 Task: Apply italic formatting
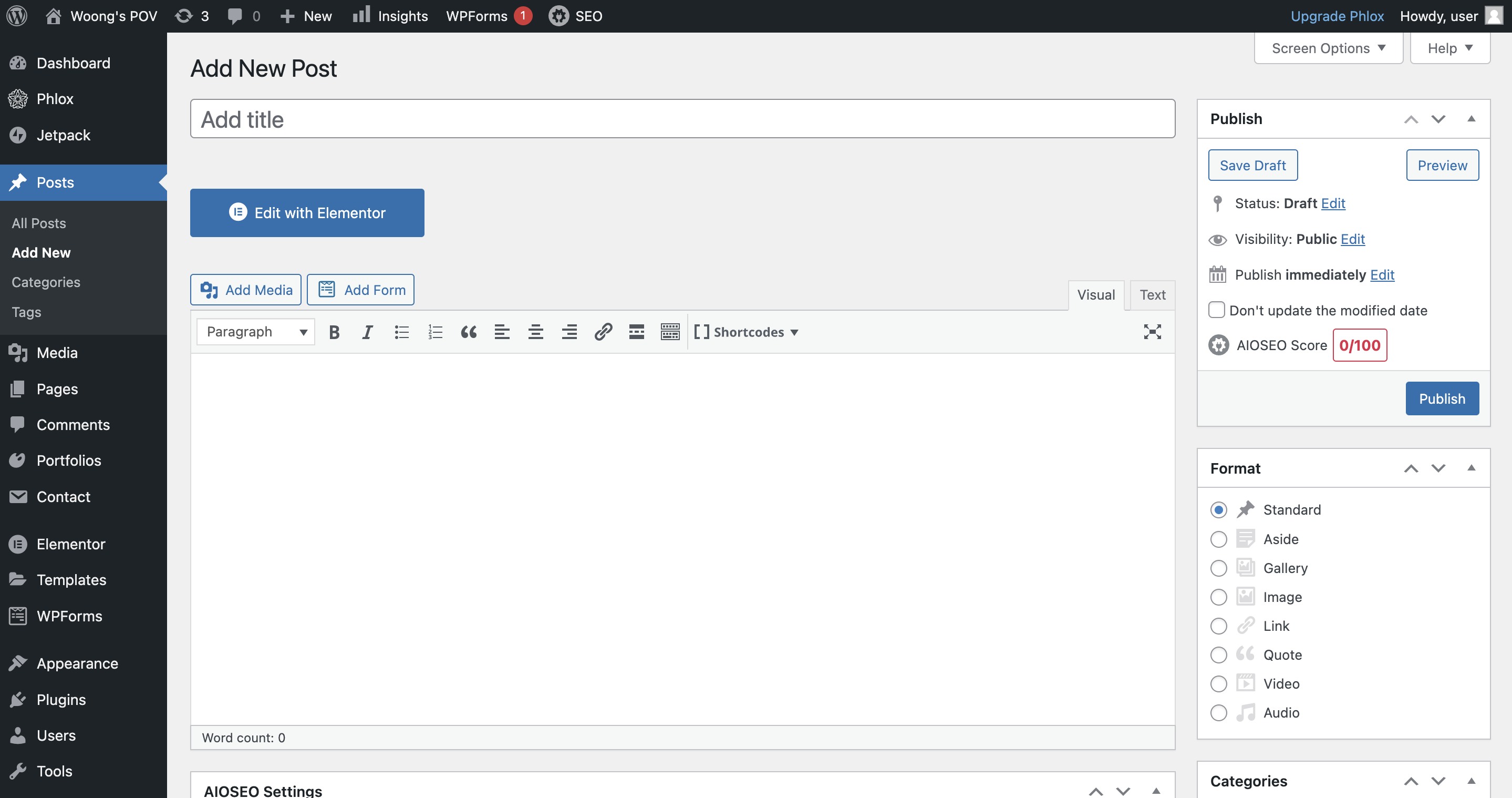pos(367,332)
